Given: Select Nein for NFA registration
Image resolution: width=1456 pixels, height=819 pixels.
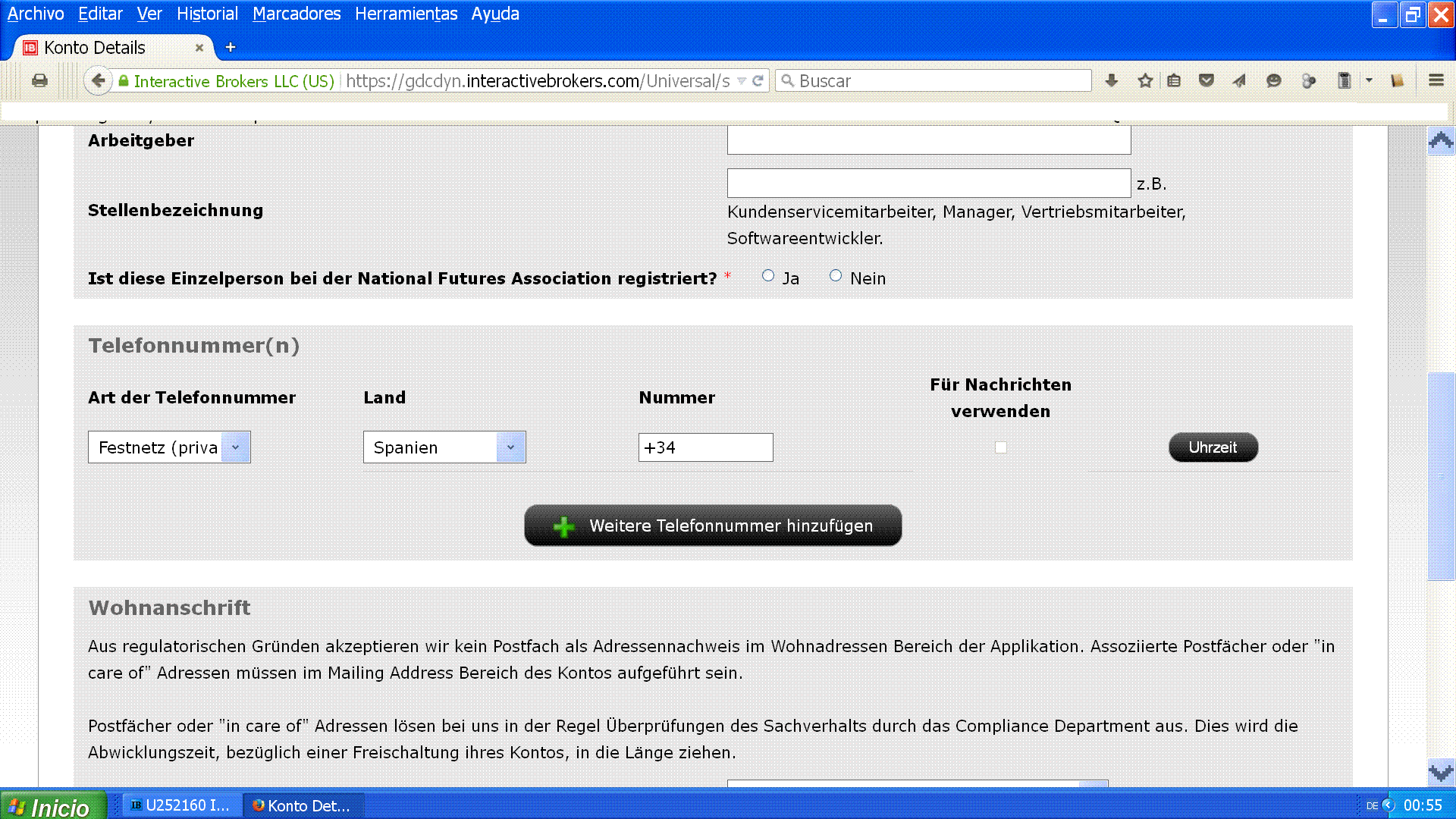Looking at the screenshot, I should point(836,276).
